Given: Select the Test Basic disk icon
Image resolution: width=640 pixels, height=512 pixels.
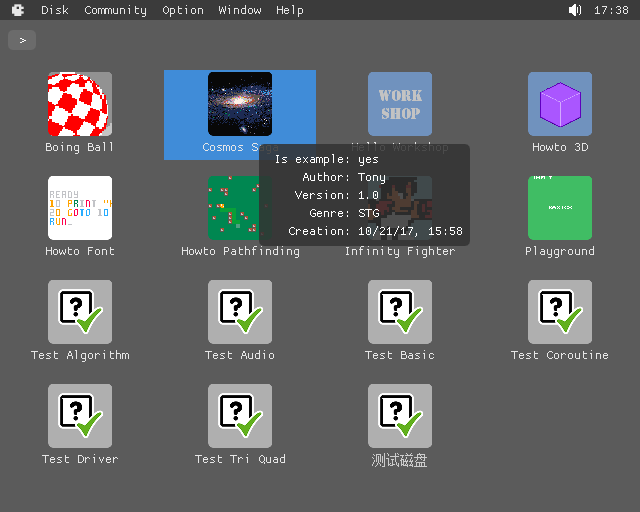Looking at the screenshot, I should coord(400,312).
